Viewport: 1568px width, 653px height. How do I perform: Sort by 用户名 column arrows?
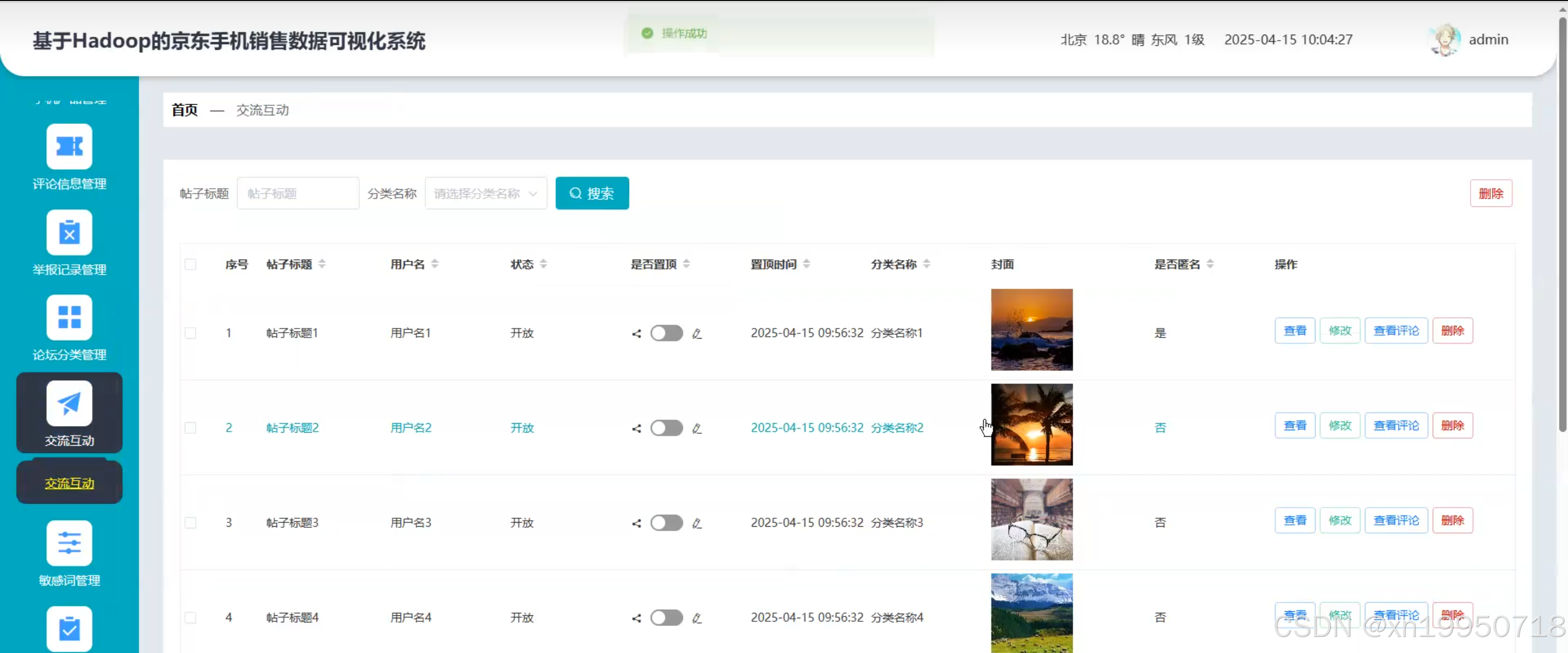coord(434,264)
